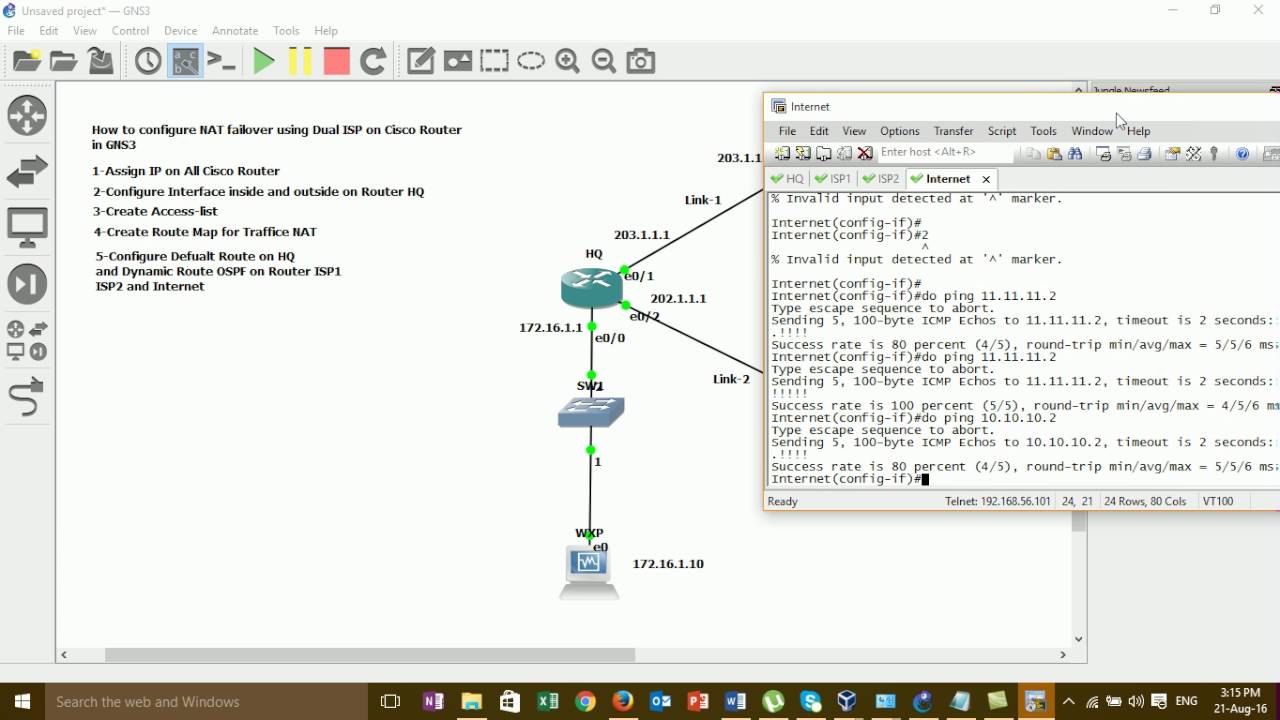Select the HQ router on the canvas
The width and height of the screenshot is (1280, 720).
pyautogui.click(x=591, y=288)
